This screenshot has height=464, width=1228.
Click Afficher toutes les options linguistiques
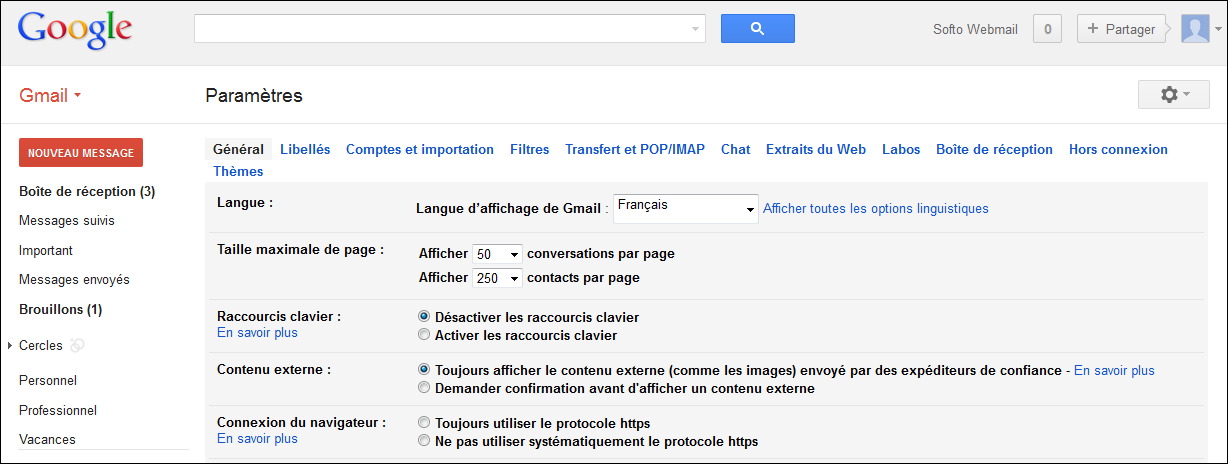click(875, 209)
